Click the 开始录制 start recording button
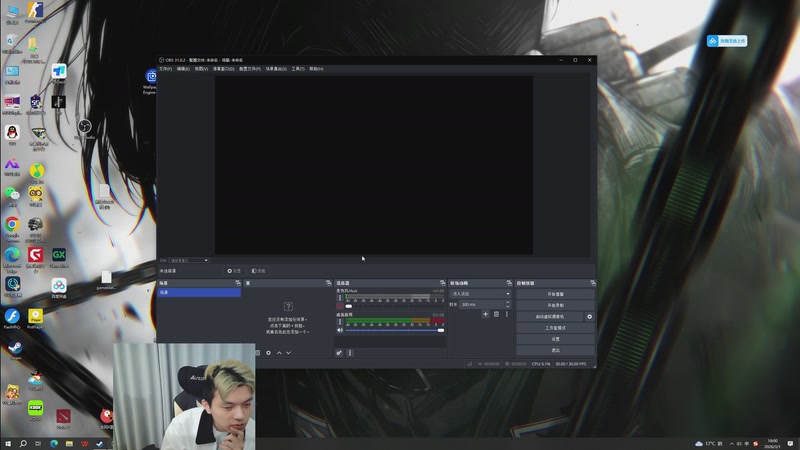The height and width of the screenshot is (450, 800). pos(555,305)
